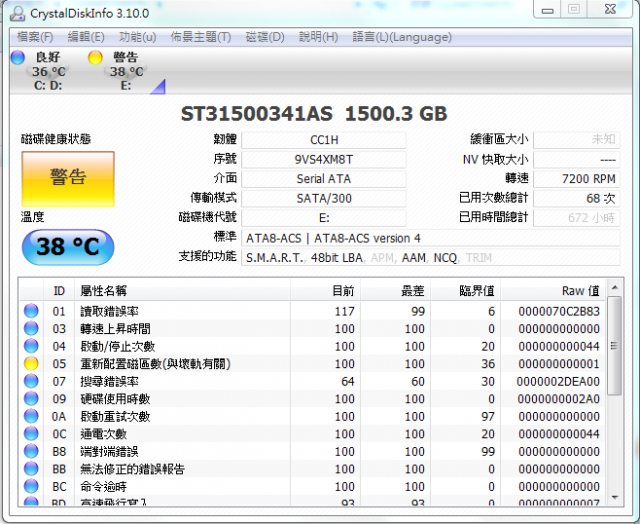This screenshot has height=524, width=640.
Task: Minimize the CrystalDiskInfo window
Action: pyautogui.click(x=547, y=10)
